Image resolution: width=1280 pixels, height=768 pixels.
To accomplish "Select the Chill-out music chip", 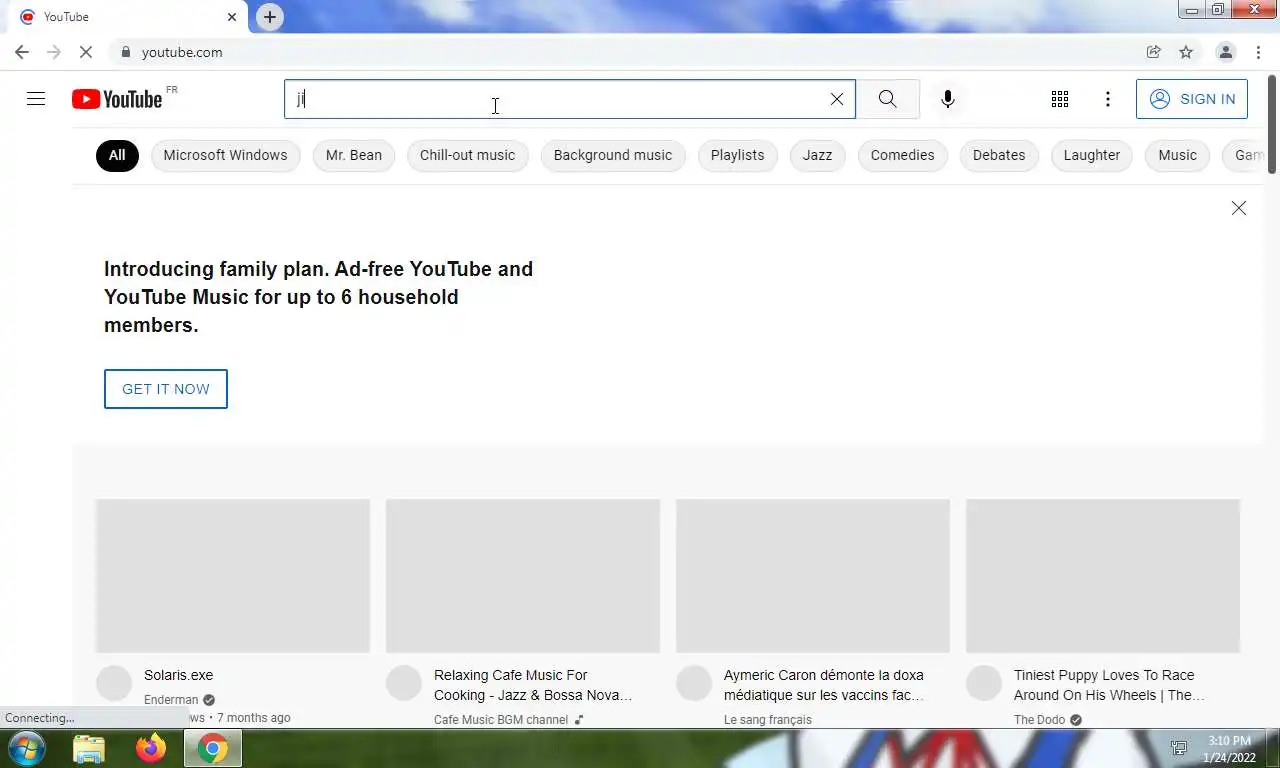I will coord(467,155).
